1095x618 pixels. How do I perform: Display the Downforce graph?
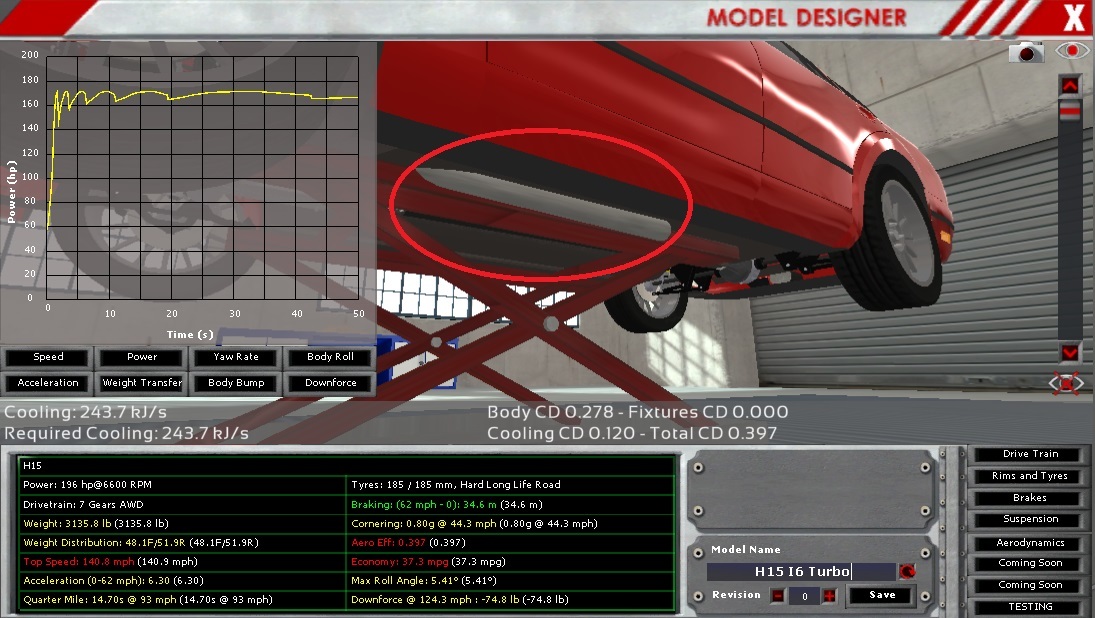tap(330, 383)
